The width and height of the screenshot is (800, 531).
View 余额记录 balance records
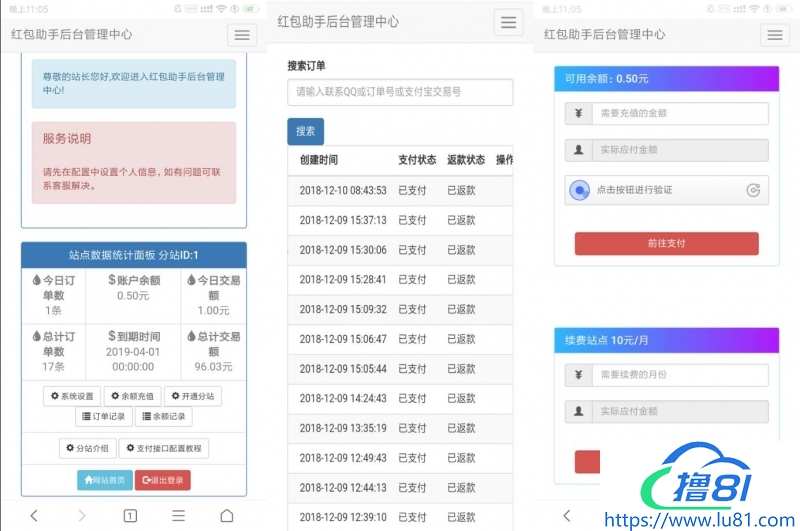pos(162,417)
